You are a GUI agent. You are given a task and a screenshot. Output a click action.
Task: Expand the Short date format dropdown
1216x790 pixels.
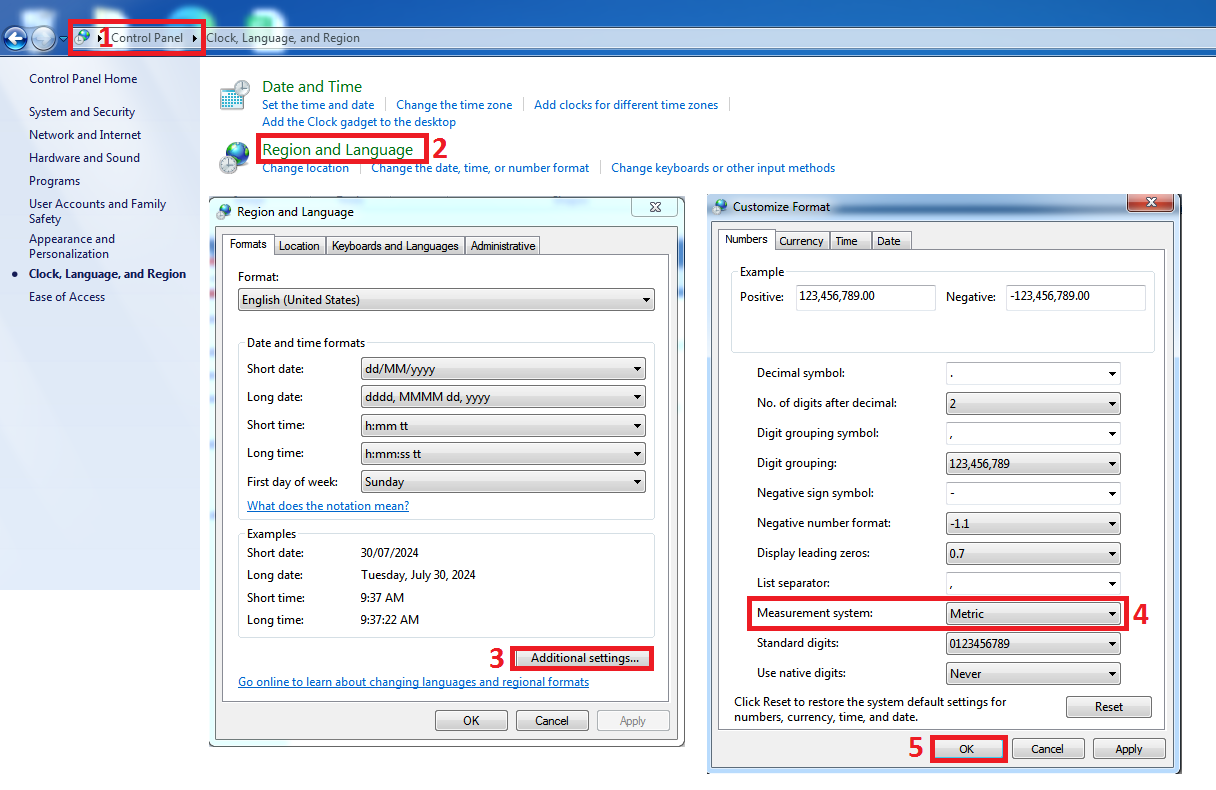tap(502, 369)
